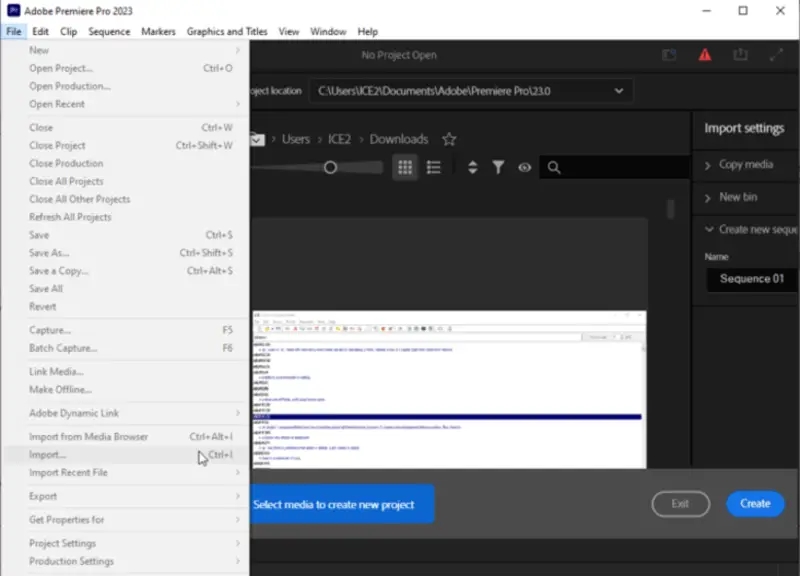Open the Sequence menu
Viewport: 800px width, 576px height.
click(x=109, y=32)
